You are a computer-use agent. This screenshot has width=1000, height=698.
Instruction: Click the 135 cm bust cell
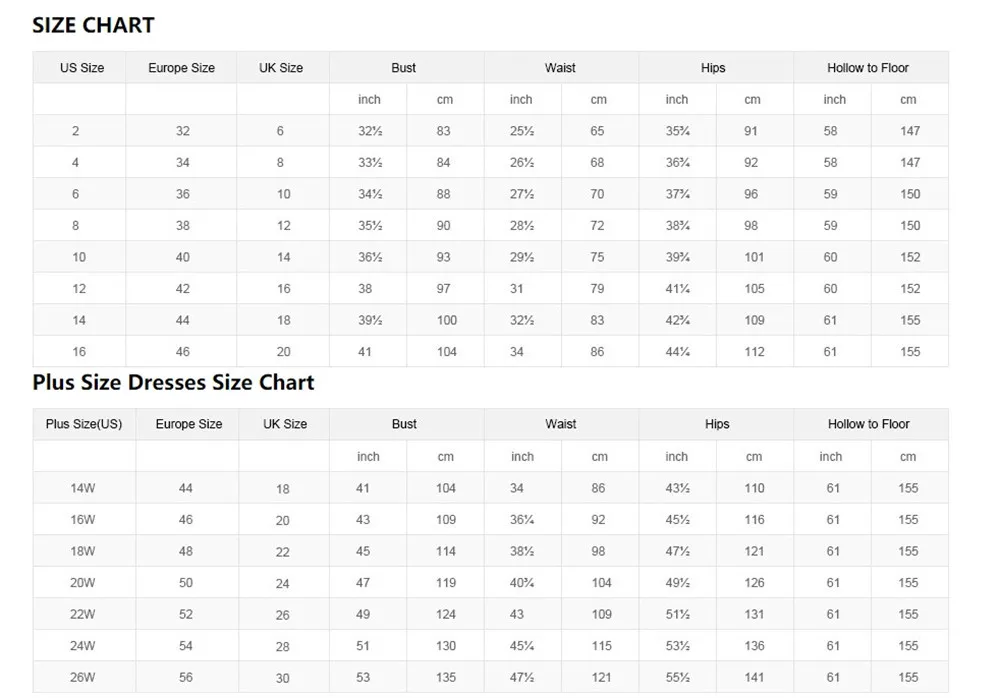pyautogui.click(x=446, y=677)
